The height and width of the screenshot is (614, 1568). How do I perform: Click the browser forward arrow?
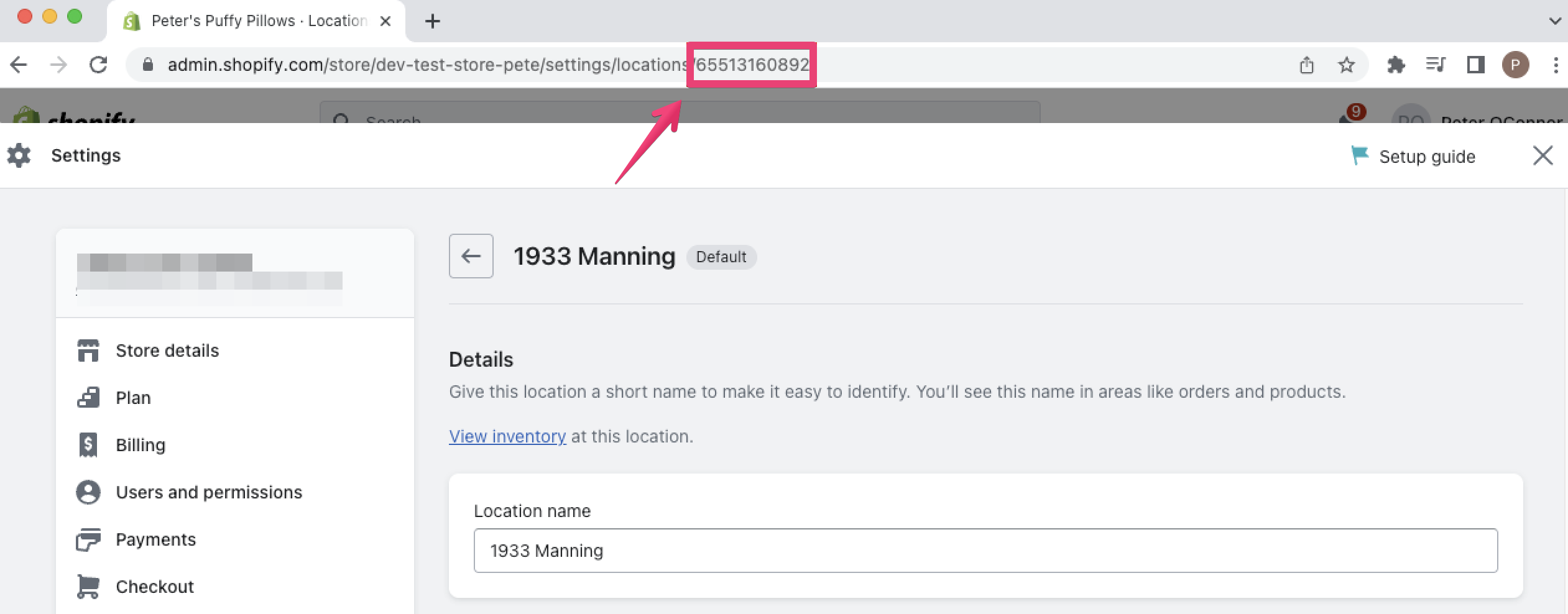click(x=58, y=65)
